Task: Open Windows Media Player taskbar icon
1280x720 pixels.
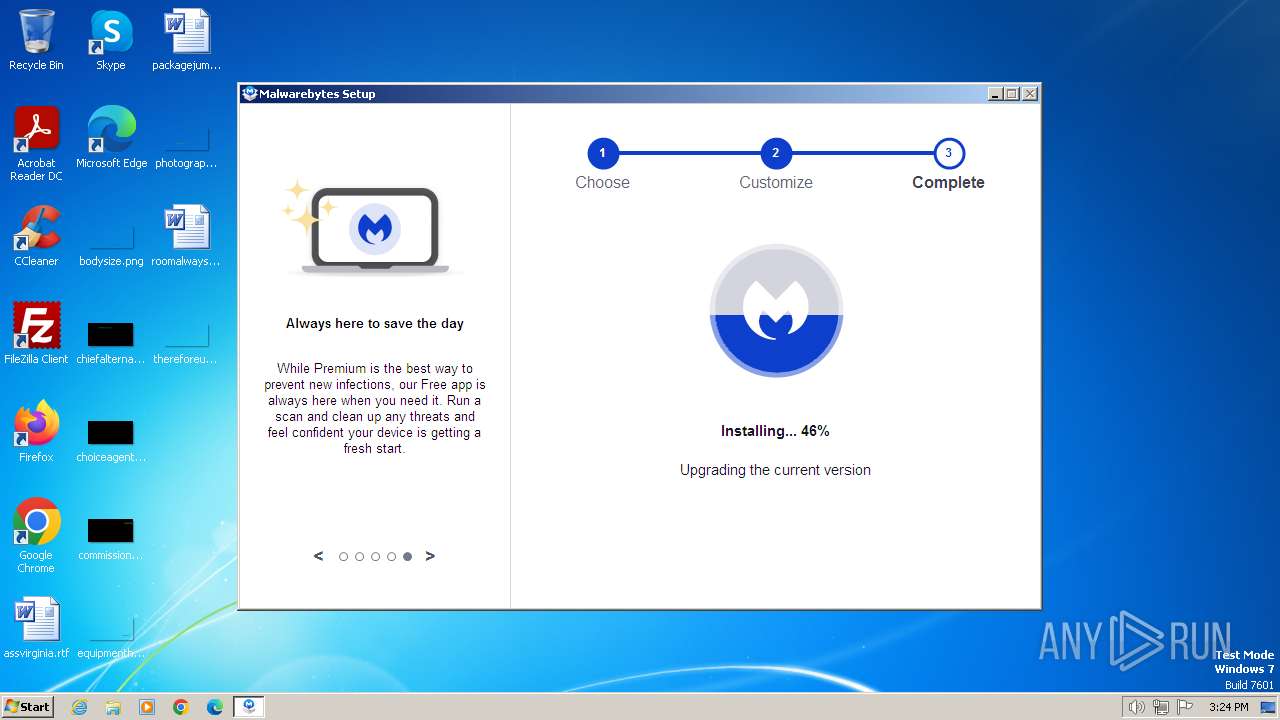Action: [x=147, y=707]
